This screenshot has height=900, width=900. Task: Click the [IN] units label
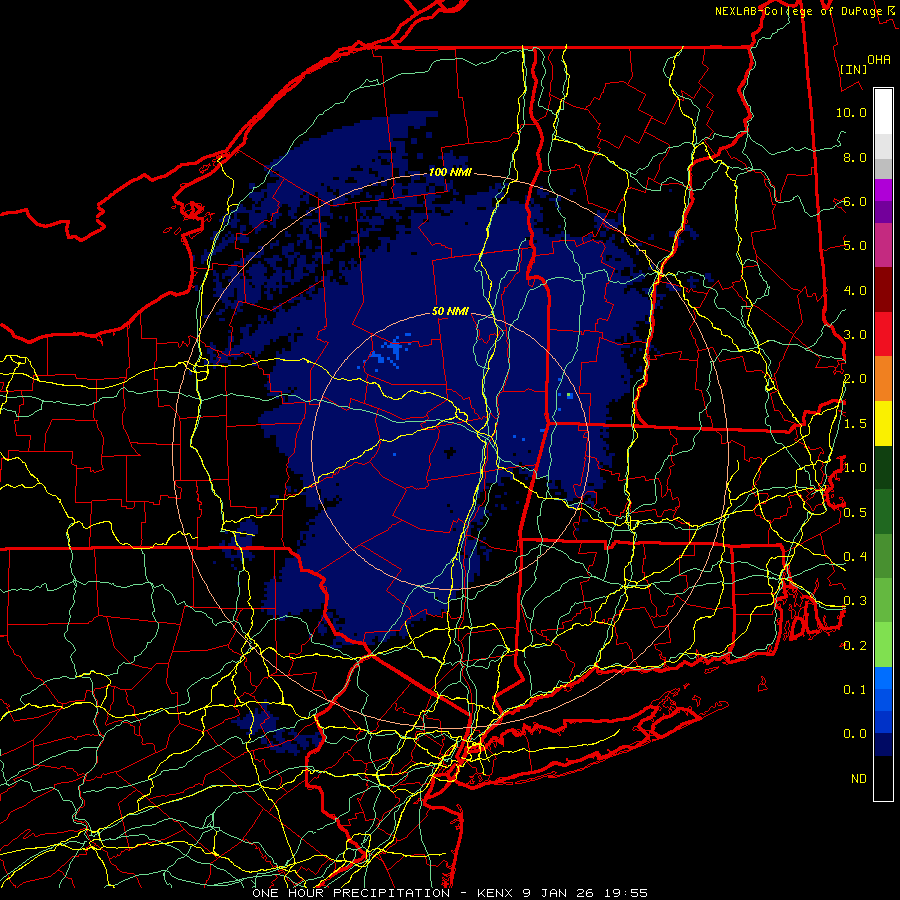(x=854, y=69)
